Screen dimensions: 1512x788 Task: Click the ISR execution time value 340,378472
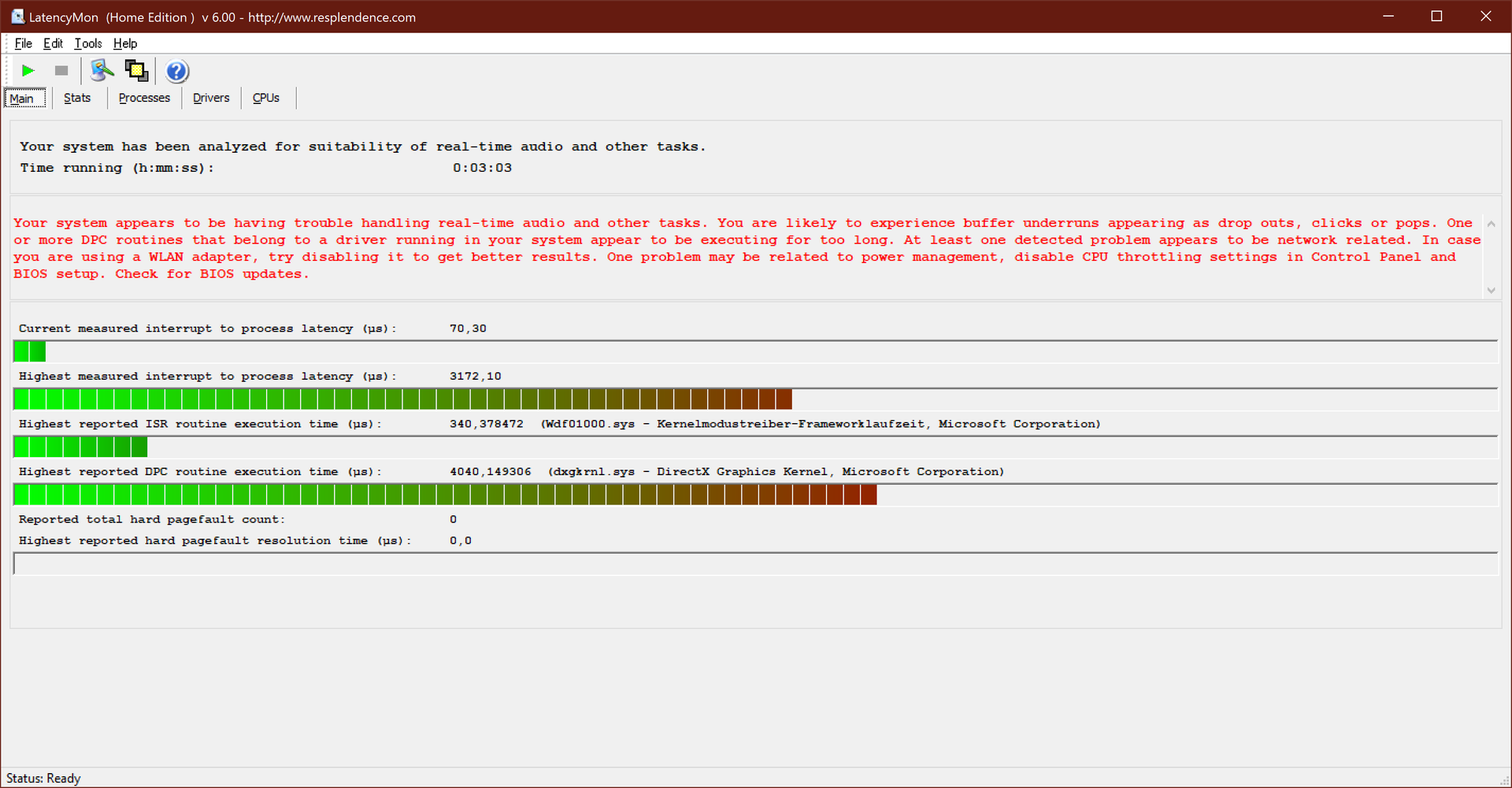pos(486,424)
